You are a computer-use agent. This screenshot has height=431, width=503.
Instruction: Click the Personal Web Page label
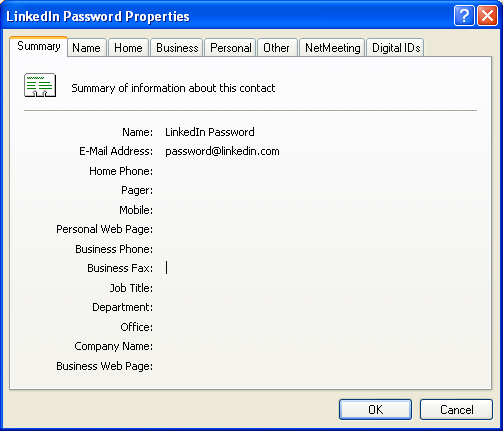(x=104, y=229)
